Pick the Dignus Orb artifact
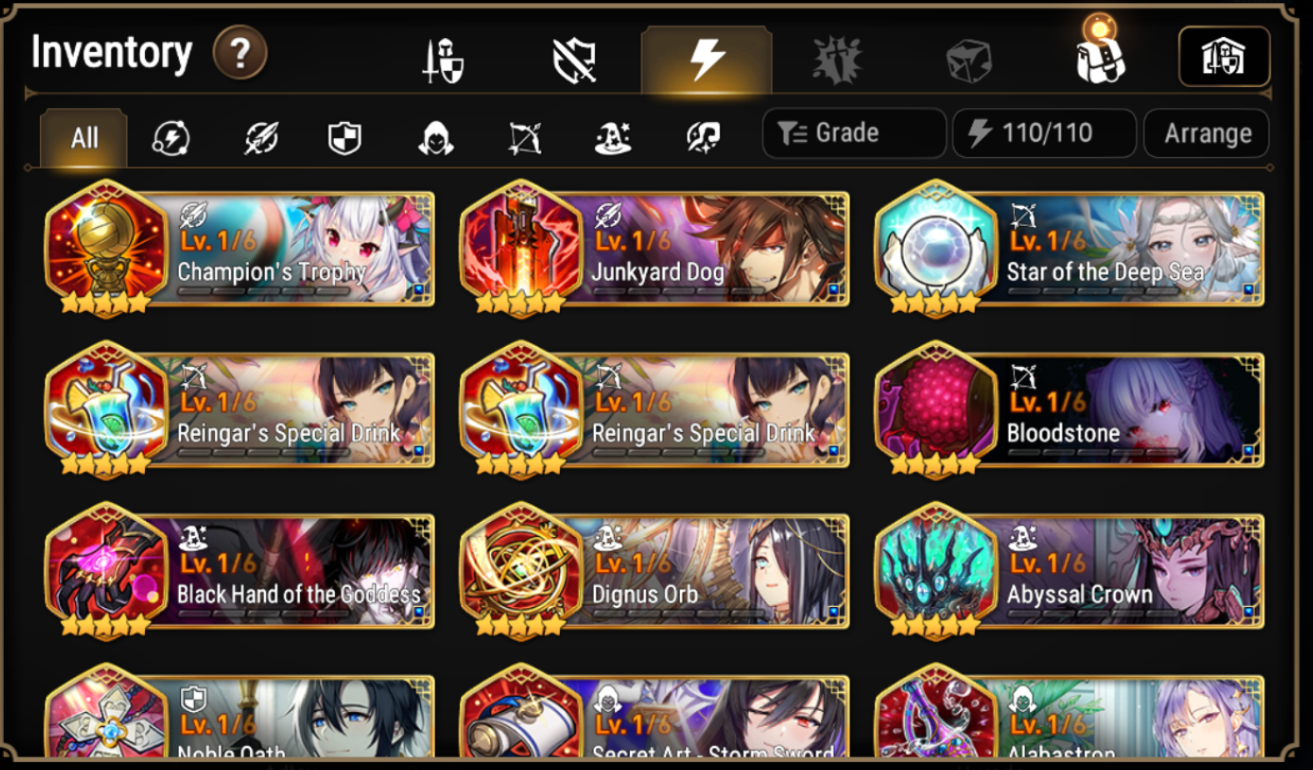Viewport: 1313px width, 770px height. click(x=655, y=571)
